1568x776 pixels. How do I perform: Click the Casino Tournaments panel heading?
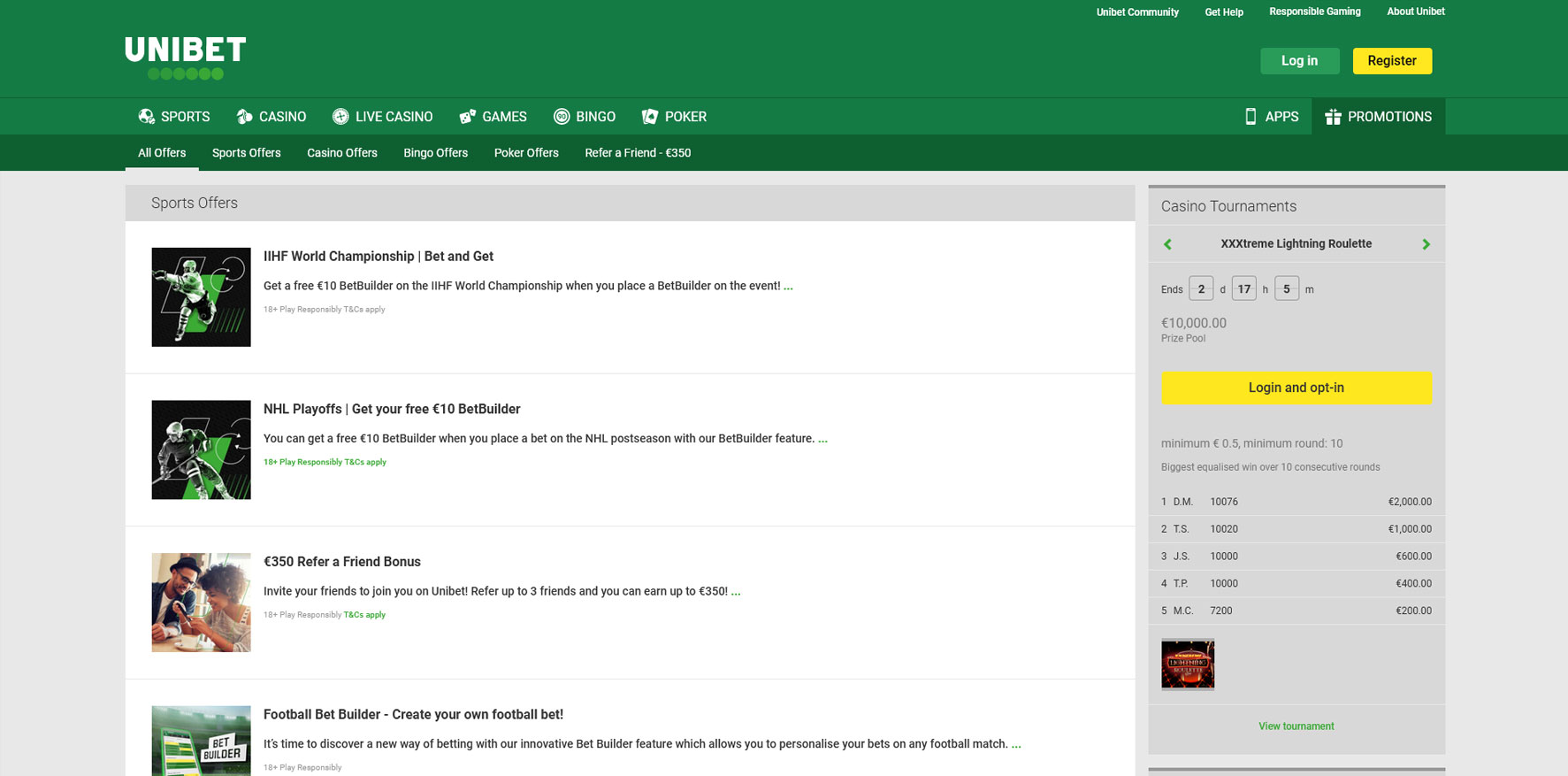1228,206
